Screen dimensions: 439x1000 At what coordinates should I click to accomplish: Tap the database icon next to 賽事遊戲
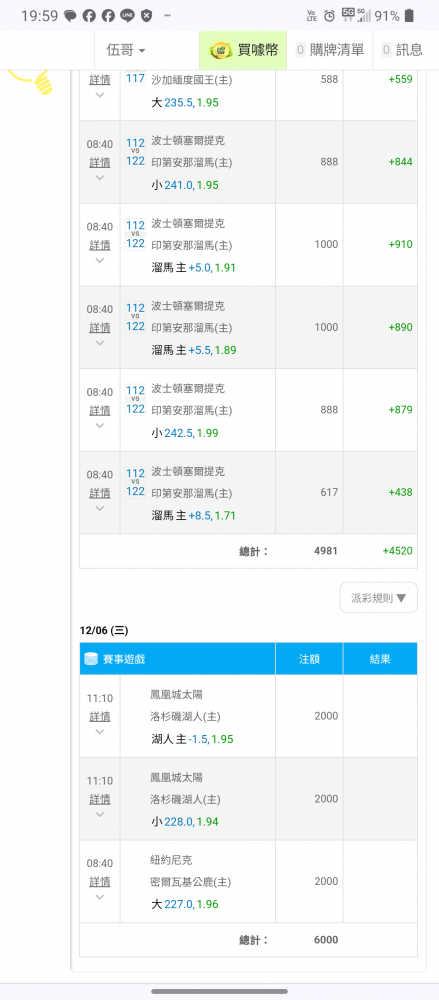click(91, 659)
